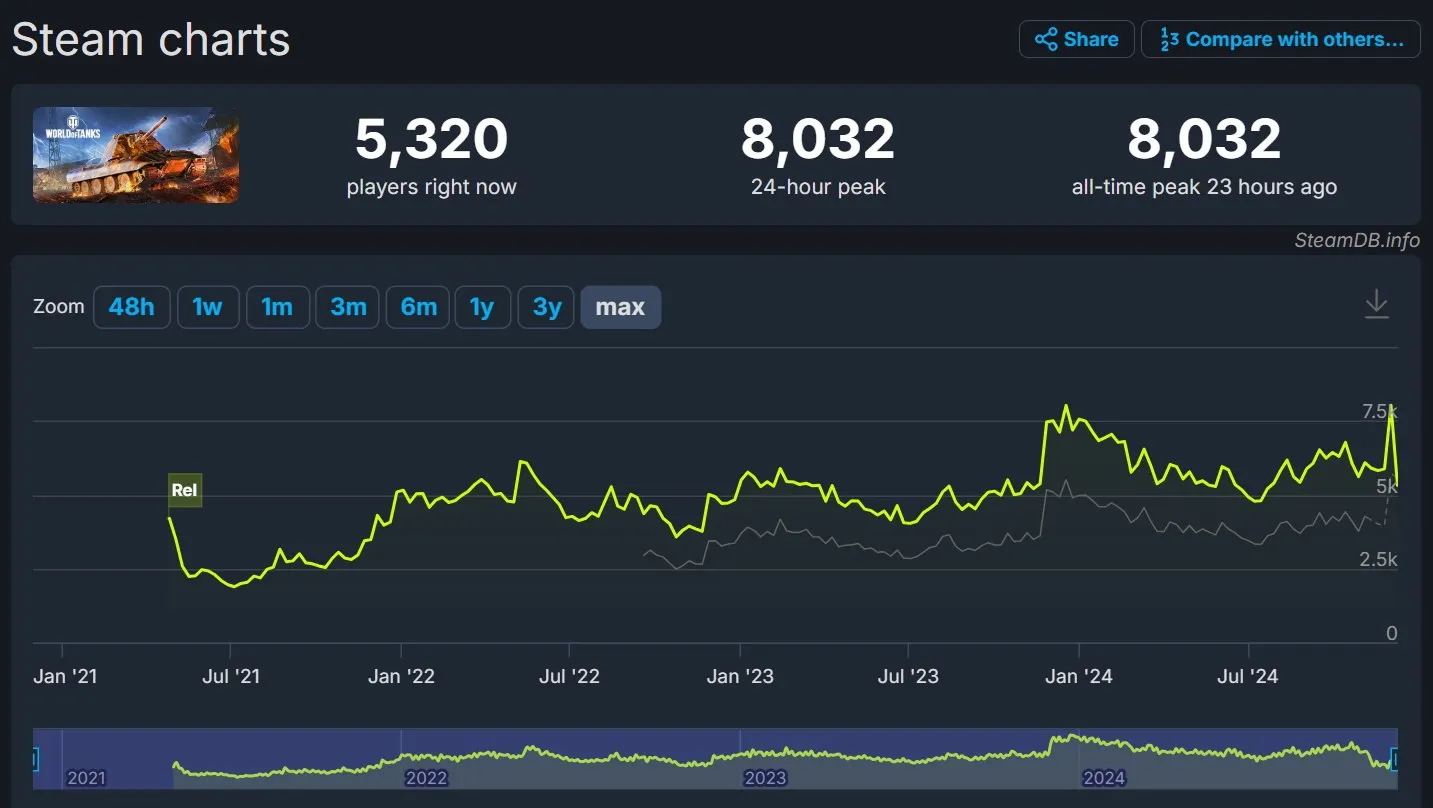Click the share icon inside the Share button
The height and width of the screenshot is (808, 1433).
pos(1046,38)
